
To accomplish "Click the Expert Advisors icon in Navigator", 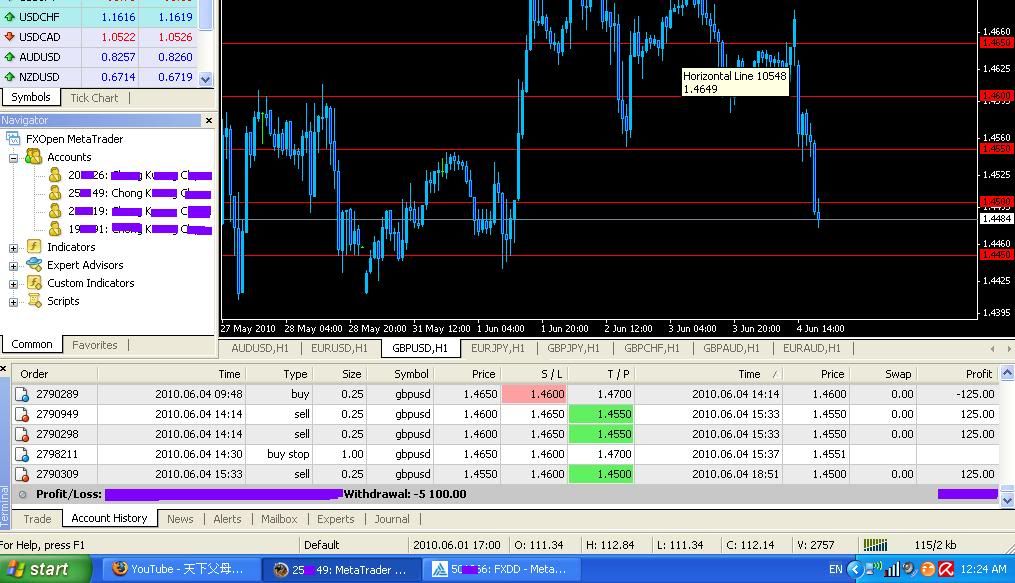I will [x=33, y=265].
